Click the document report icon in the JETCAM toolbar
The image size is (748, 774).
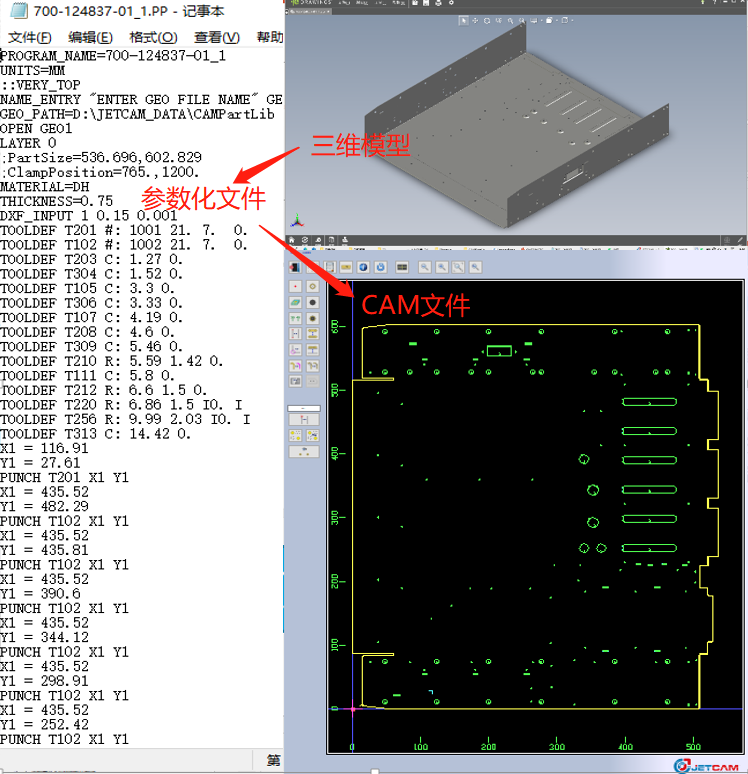pyautogui.click(x=330, y=267)
